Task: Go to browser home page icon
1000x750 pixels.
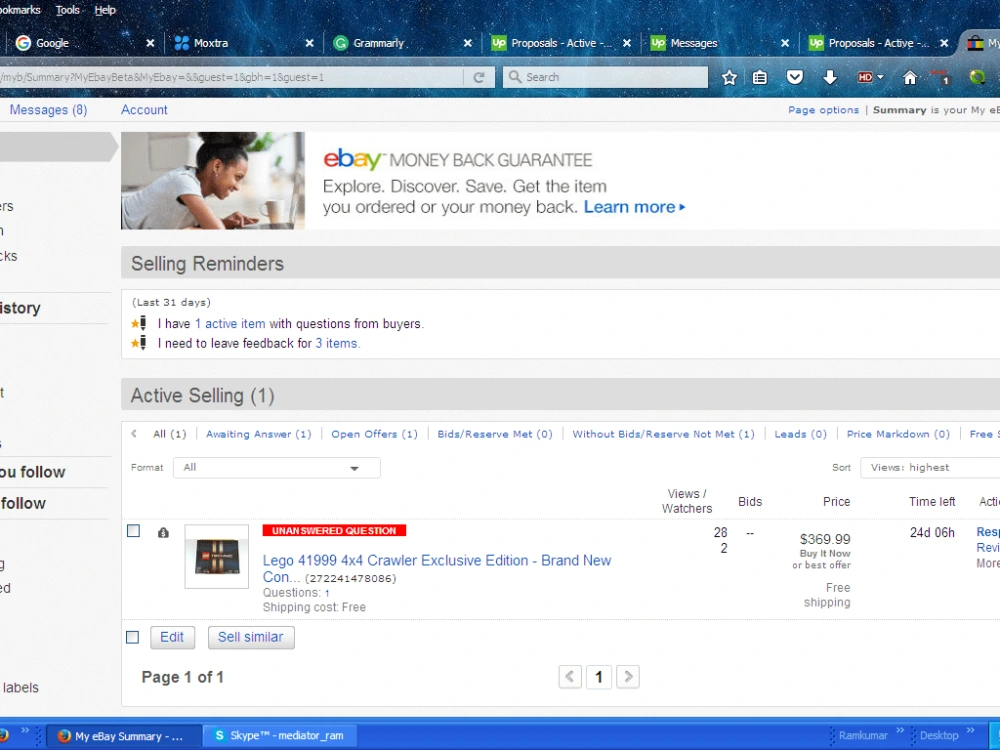Action: [x=910, y=77]
